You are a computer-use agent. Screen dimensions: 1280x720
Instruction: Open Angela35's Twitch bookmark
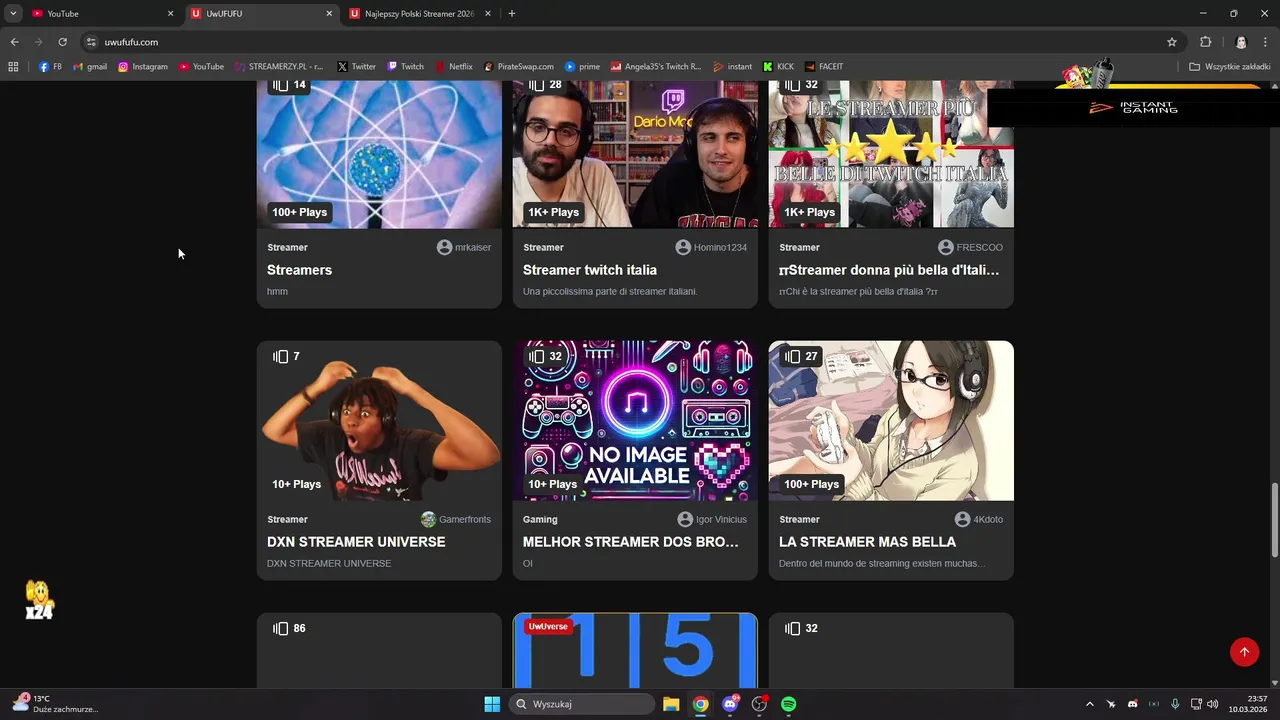pos(656,67)
